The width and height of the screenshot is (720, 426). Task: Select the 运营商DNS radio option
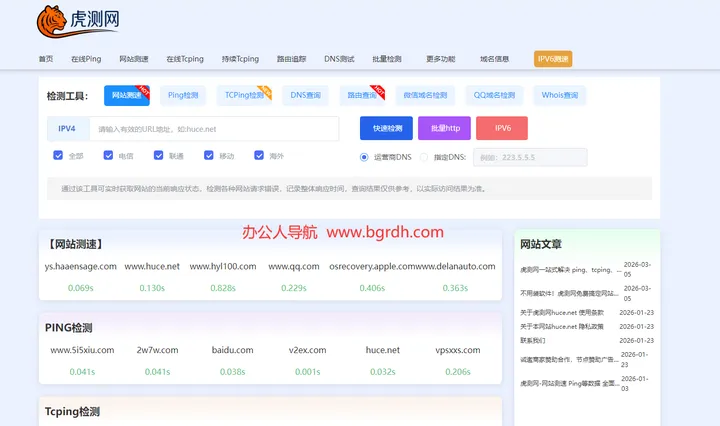click(364, 157)
